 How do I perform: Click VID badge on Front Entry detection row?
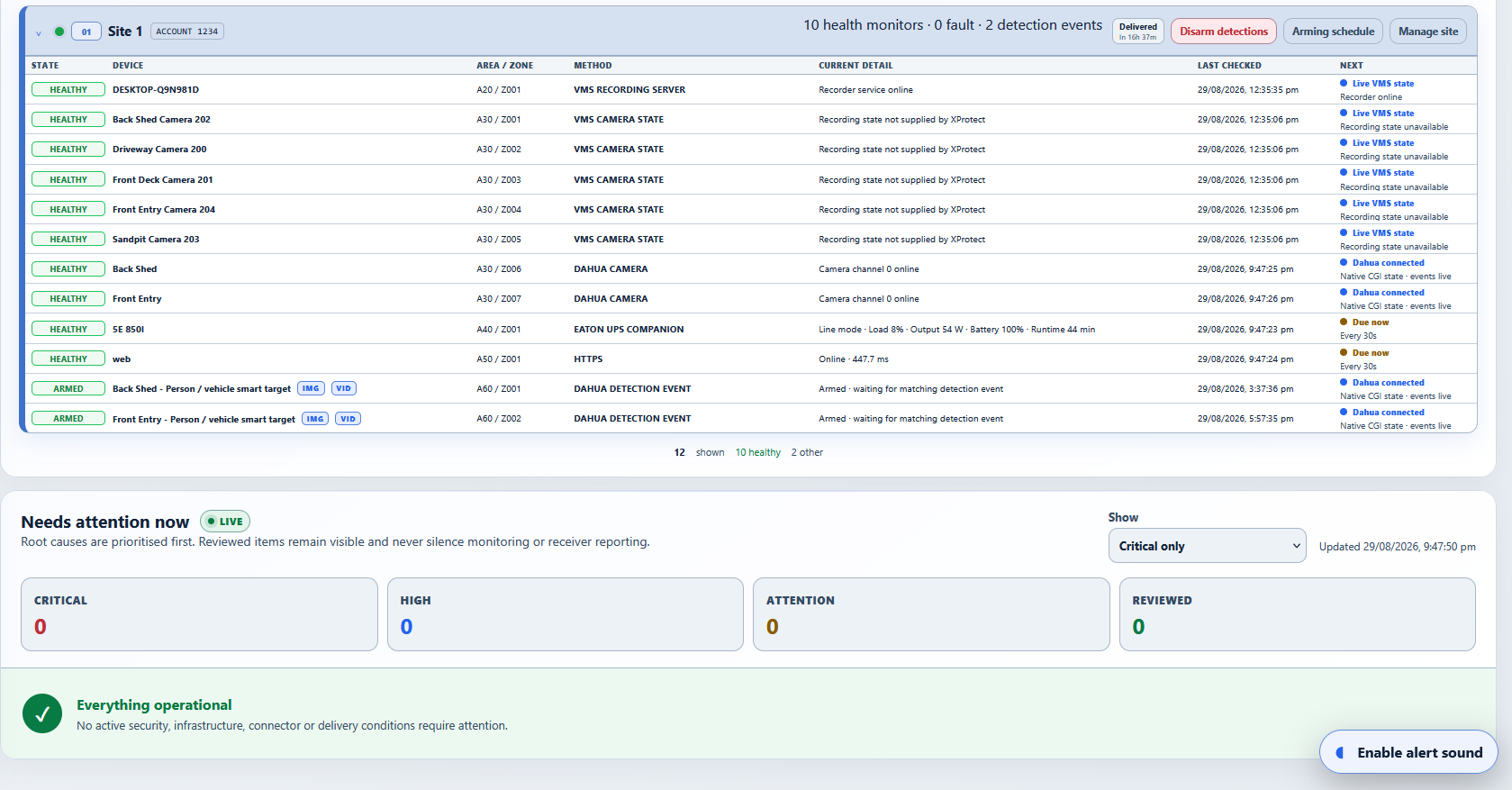tap(348, 418)
